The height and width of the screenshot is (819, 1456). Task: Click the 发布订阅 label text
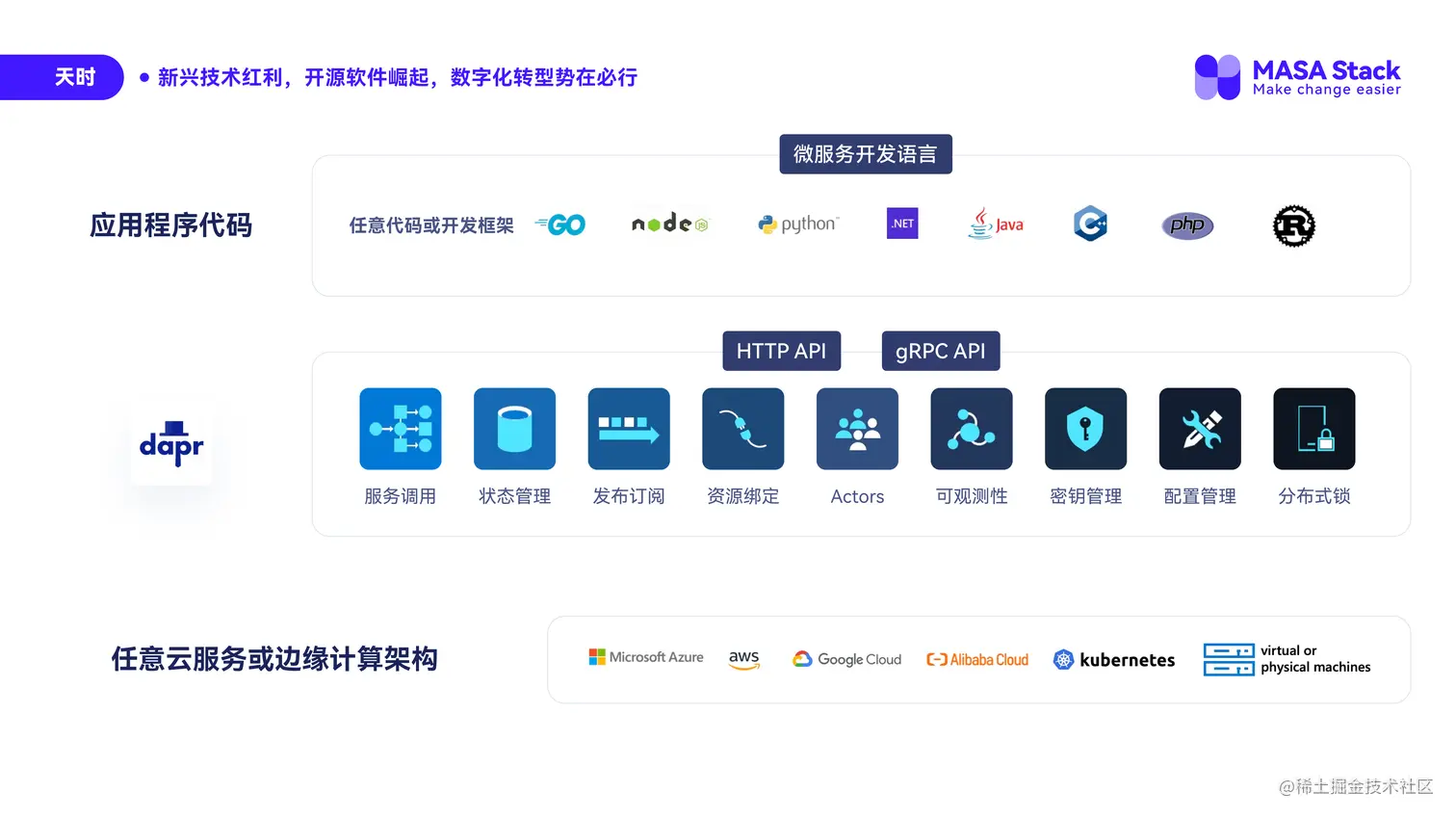pyautogui.click(x=629, y=496)
